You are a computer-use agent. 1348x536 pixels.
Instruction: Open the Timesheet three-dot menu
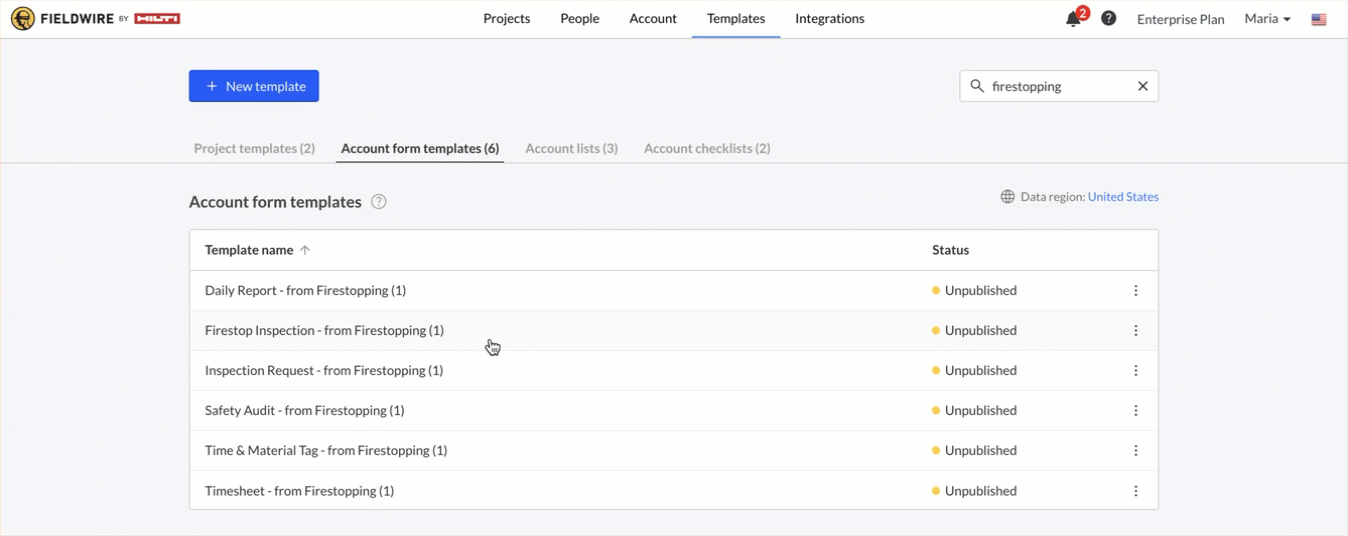click(x=1135, y=491)
